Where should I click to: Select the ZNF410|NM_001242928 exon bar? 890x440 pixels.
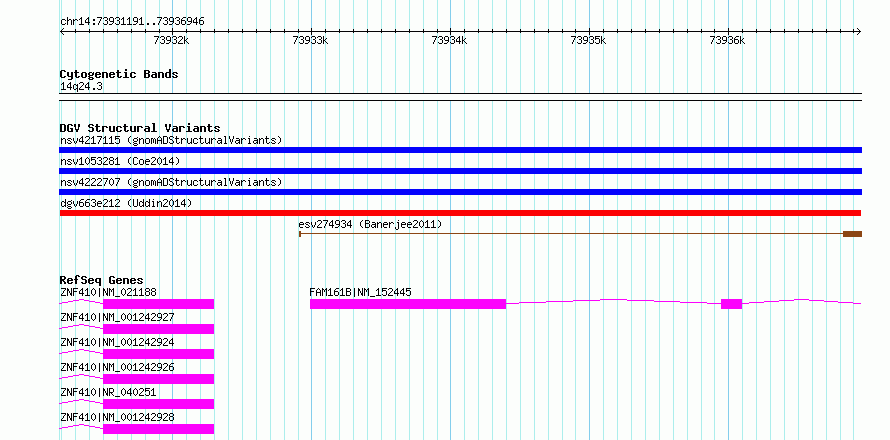[158, 429]
